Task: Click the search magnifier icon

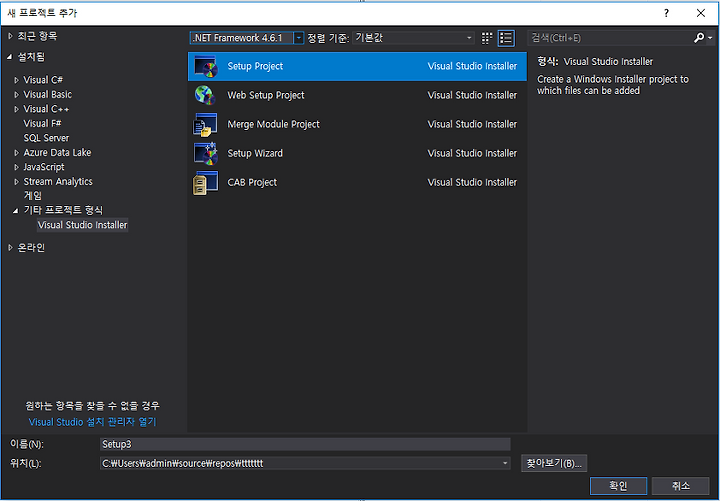Action: coord(699,38)
